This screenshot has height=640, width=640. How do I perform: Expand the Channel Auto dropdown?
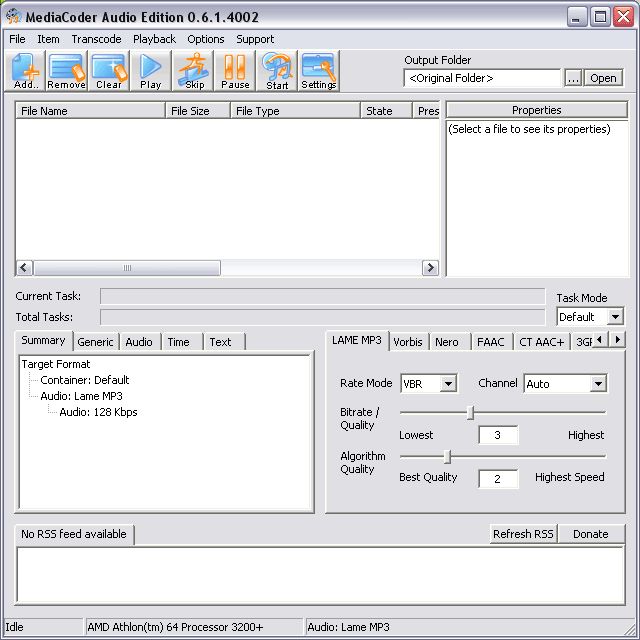(598, 384)
